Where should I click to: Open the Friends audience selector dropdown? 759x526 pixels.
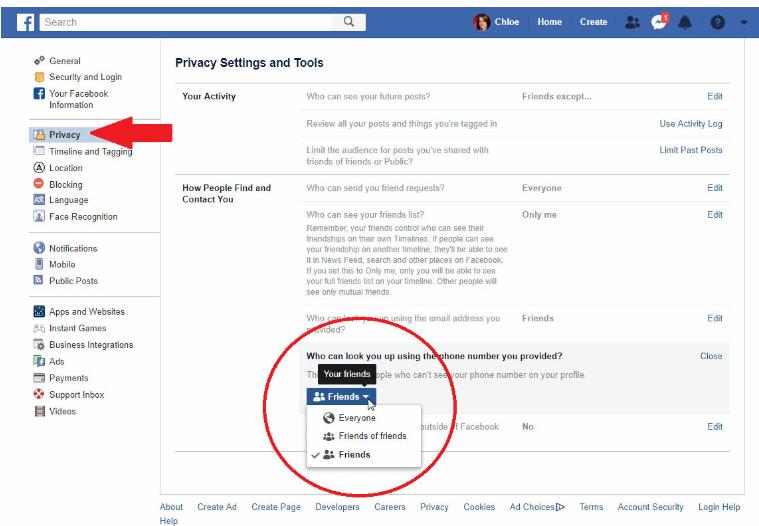pos(341,397)
